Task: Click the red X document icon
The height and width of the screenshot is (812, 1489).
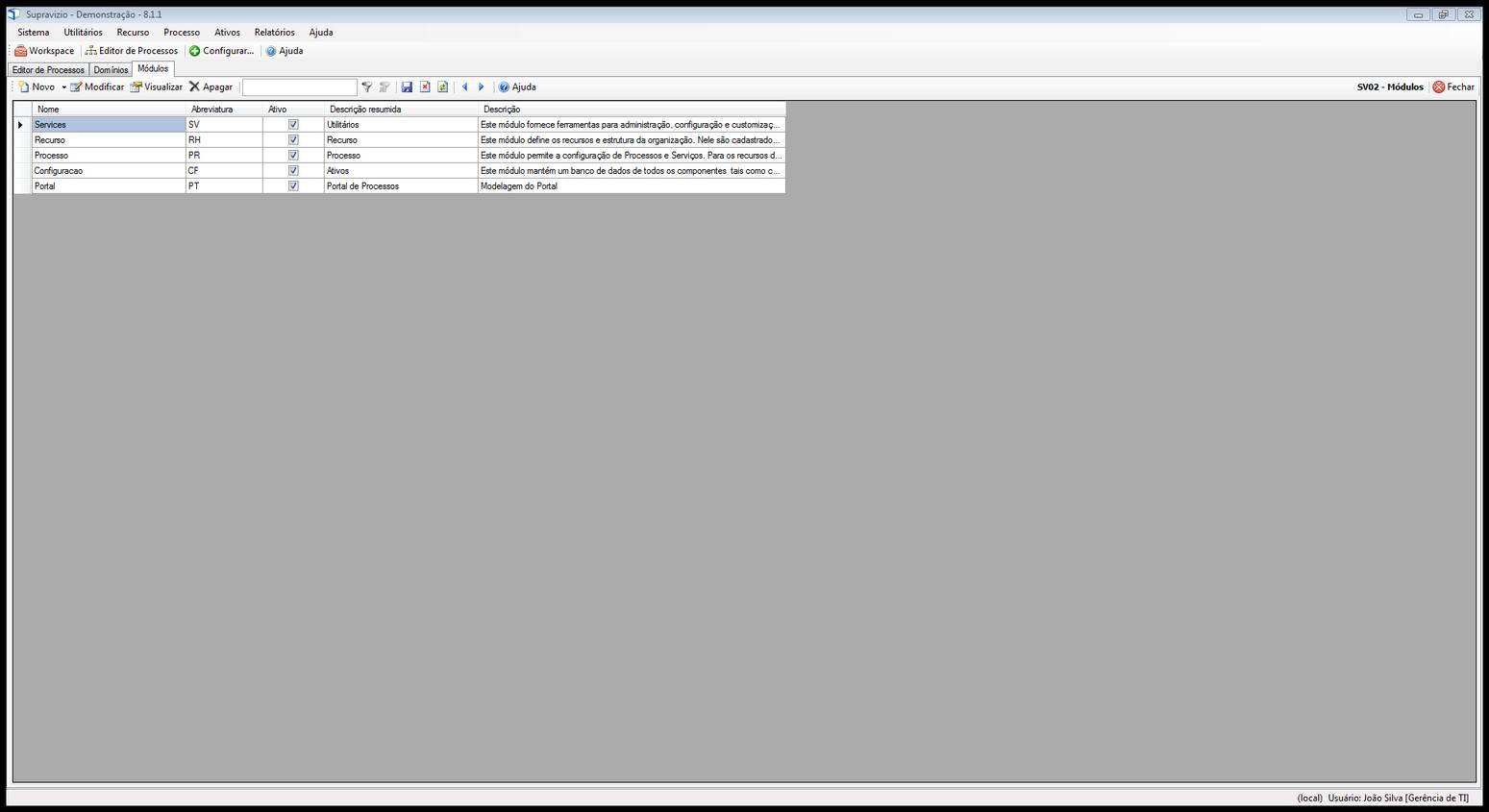Action: [x=425, y=86]
